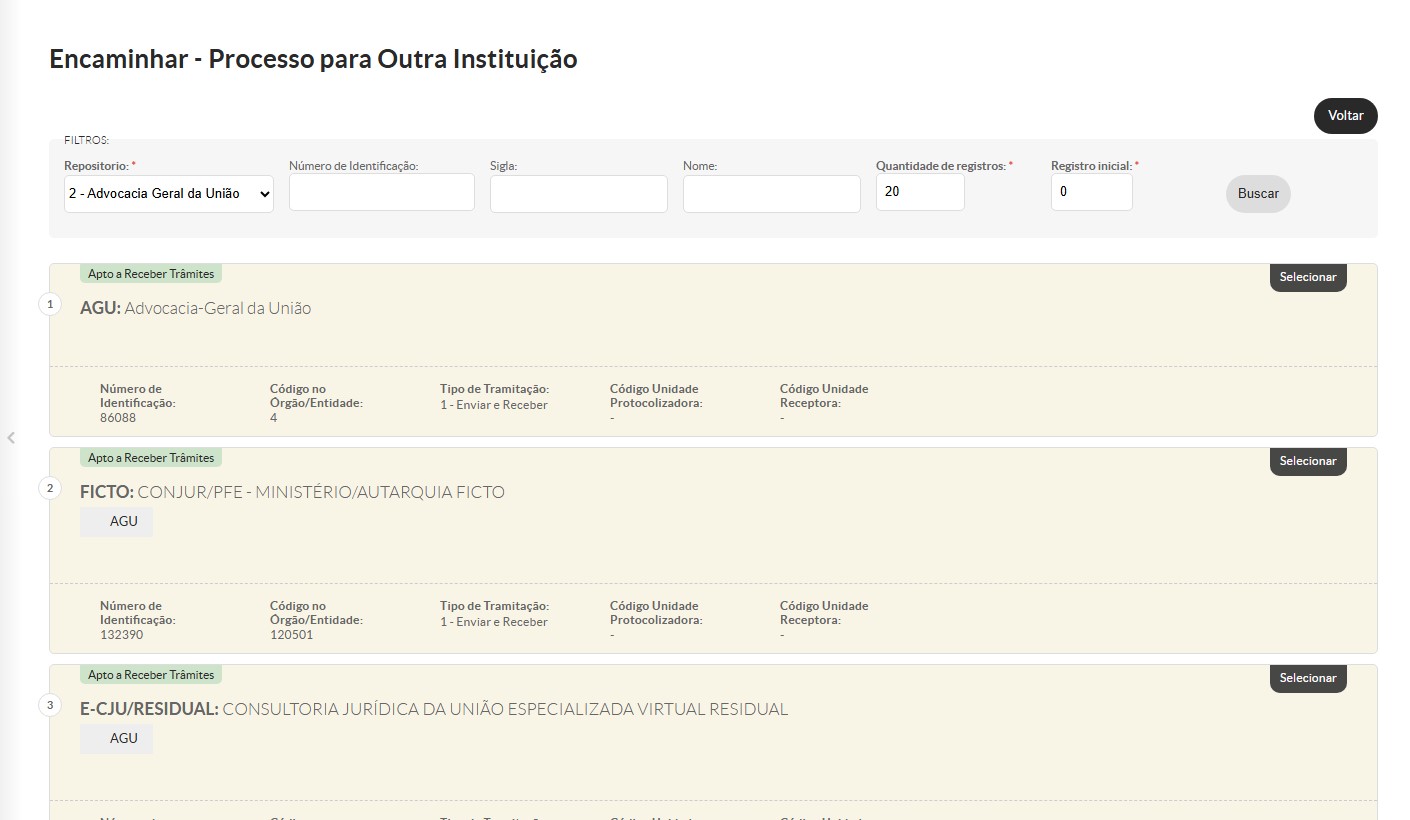Select the E-CJU/RESIDUAL entry
The width and height of the screenshot is (1410, 820).
(x=1308, y=678)
